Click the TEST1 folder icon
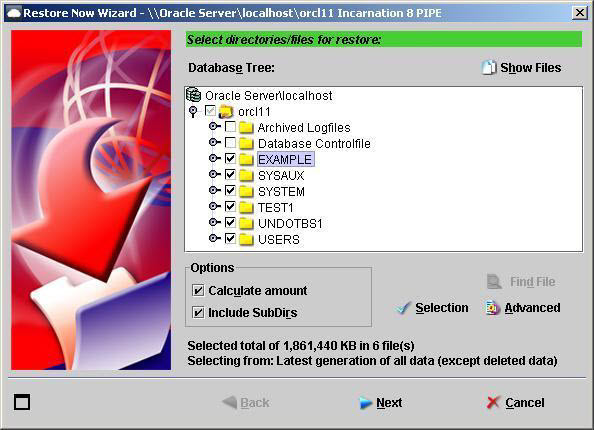This screenshot has height=430, width=594. 246,208
